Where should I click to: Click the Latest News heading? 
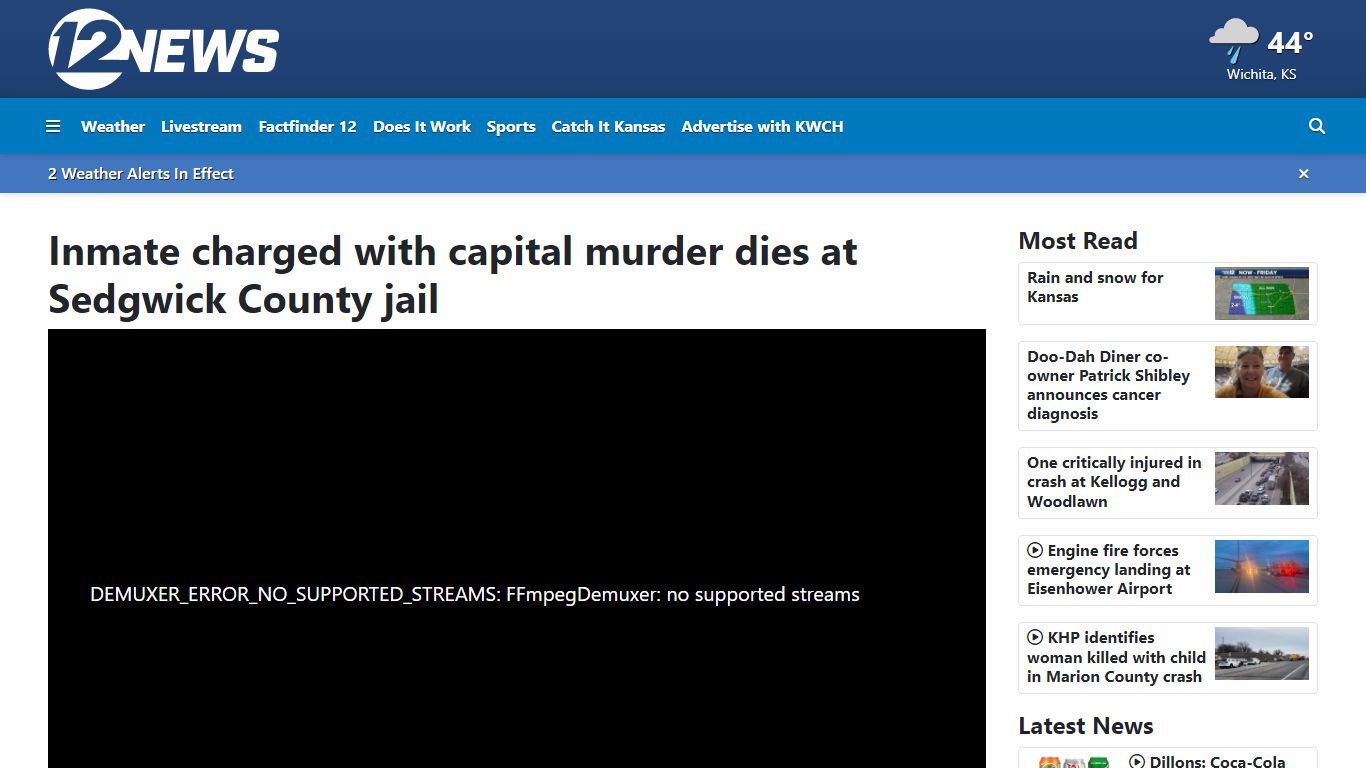1086,726
